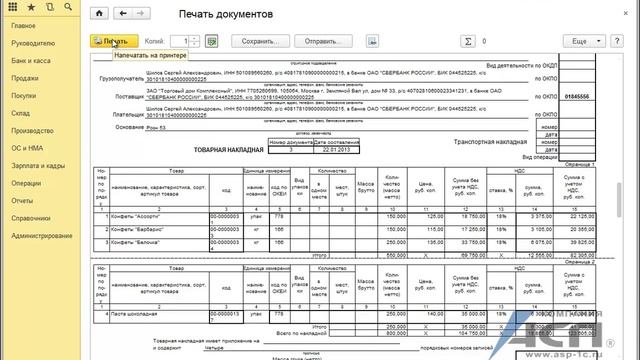The width and height of the screenshot is (640, 360).
Task: Click the Основание label
Action: (129, 127)
